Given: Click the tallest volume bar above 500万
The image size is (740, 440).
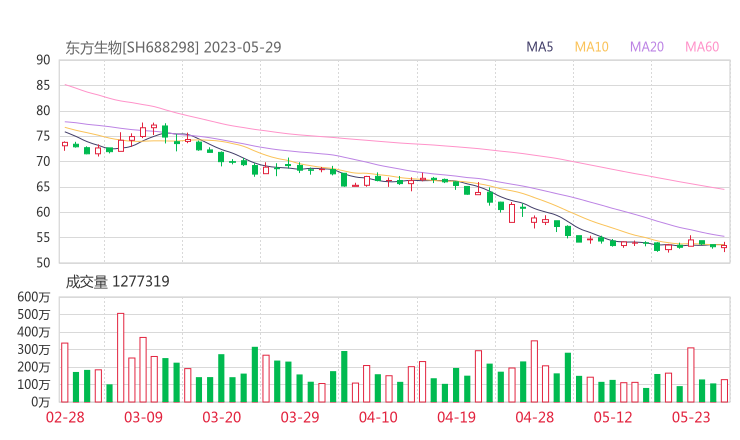Looking at the screenshot, I should (121, 358).
